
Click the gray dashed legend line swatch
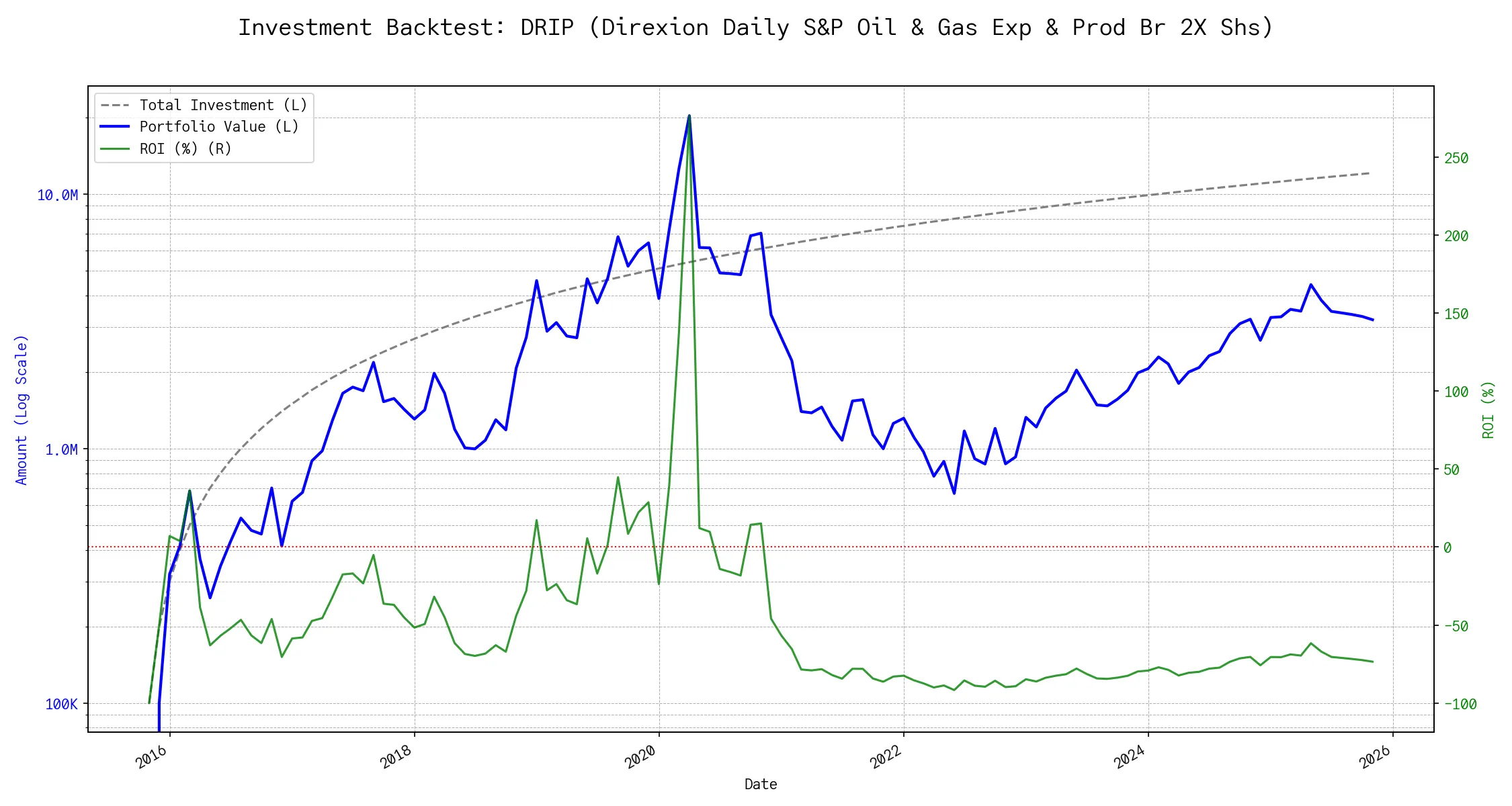click(115, 105)
